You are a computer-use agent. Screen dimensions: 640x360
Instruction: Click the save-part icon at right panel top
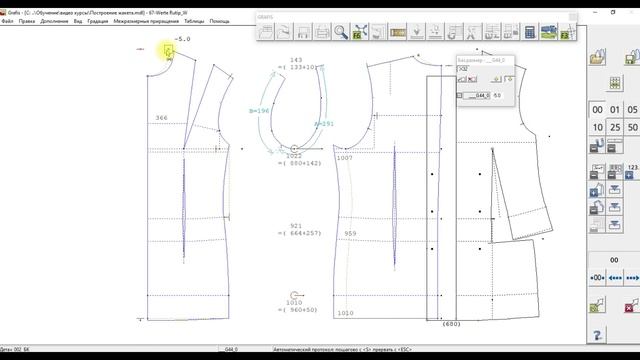(x=632, y=57)
